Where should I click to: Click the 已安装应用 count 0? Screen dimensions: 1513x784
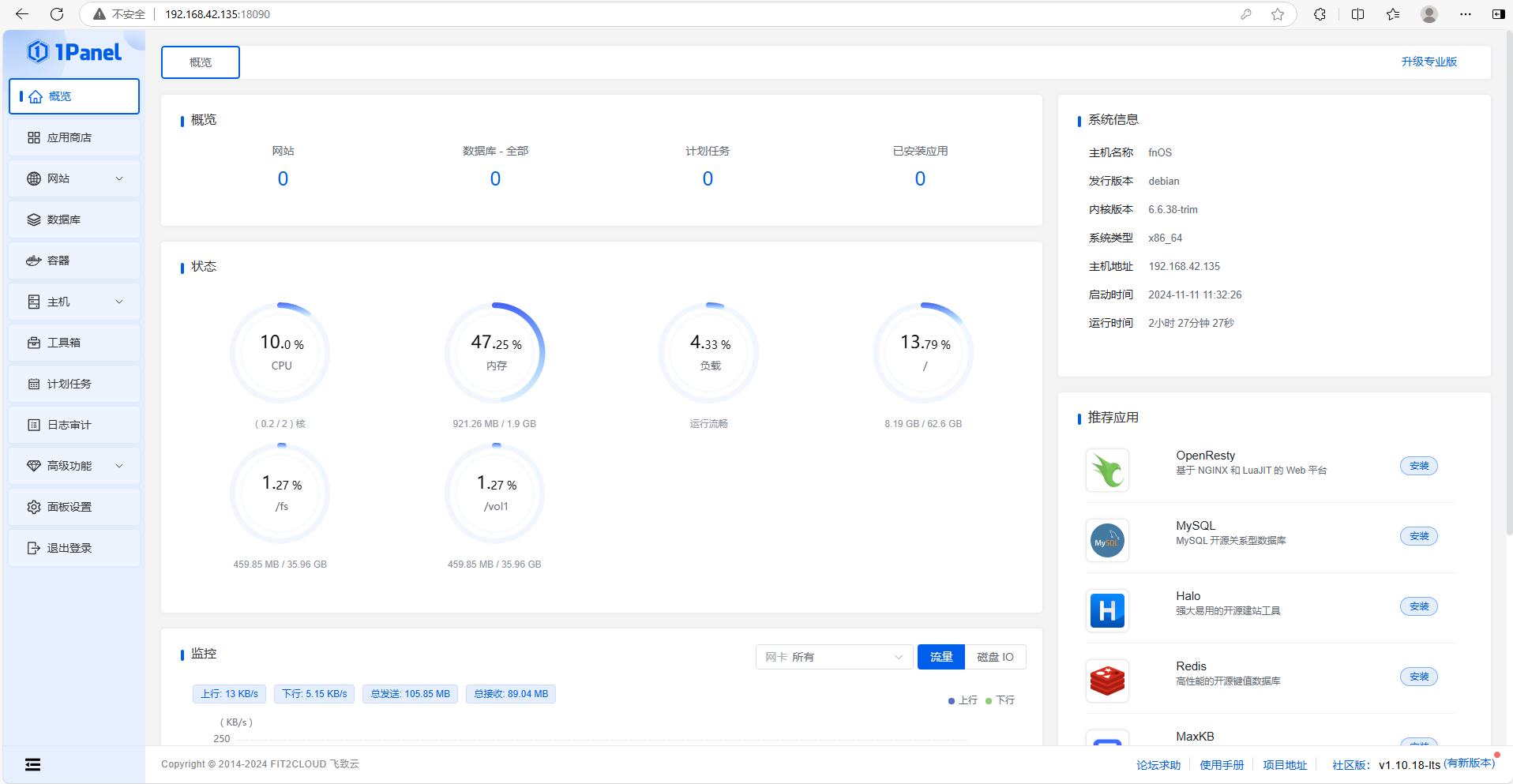[920, 179]
